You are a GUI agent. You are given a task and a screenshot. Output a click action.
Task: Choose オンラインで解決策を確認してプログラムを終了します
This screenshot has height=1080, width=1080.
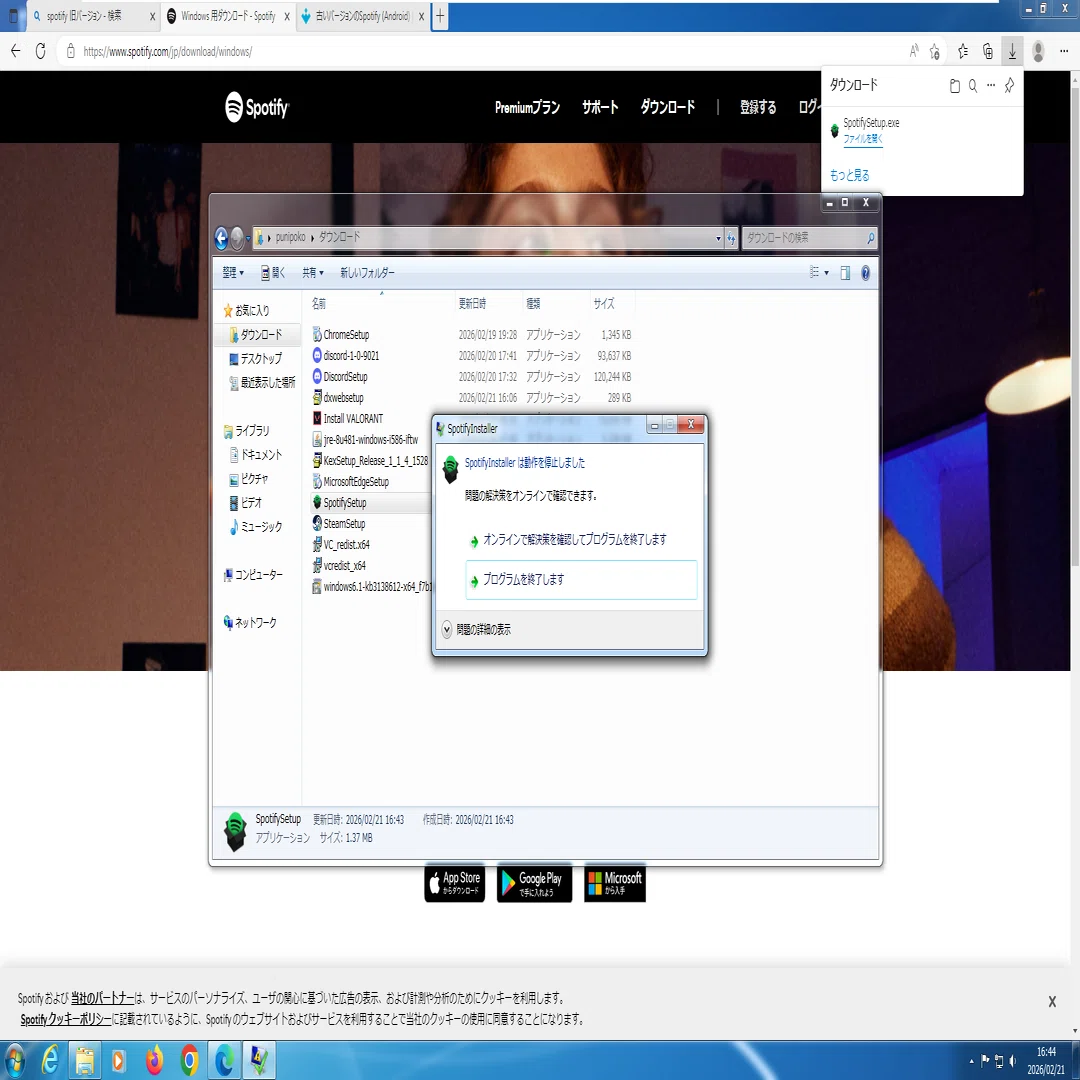click(x=574, y=540)
